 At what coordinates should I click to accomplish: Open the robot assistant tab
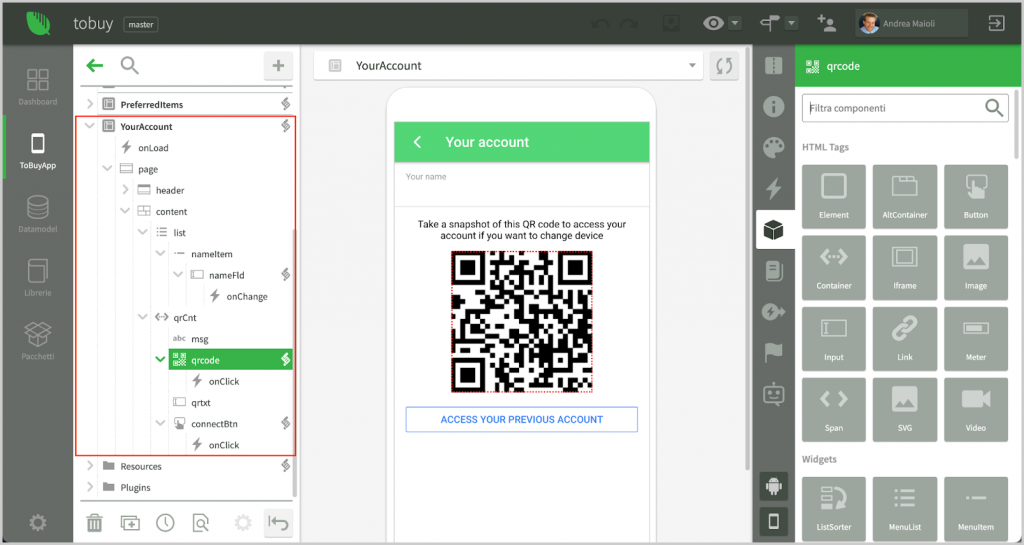tap(774, 394)
